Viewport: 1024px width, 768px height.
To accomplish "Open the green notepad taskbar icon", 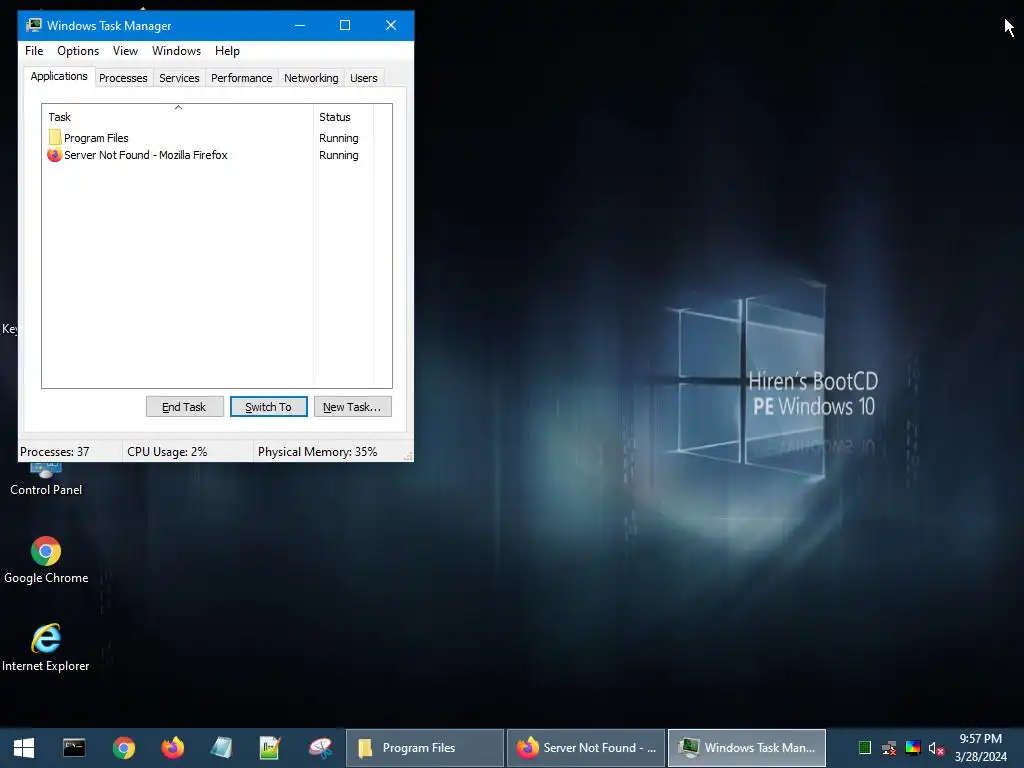I will tap(270, 748).
